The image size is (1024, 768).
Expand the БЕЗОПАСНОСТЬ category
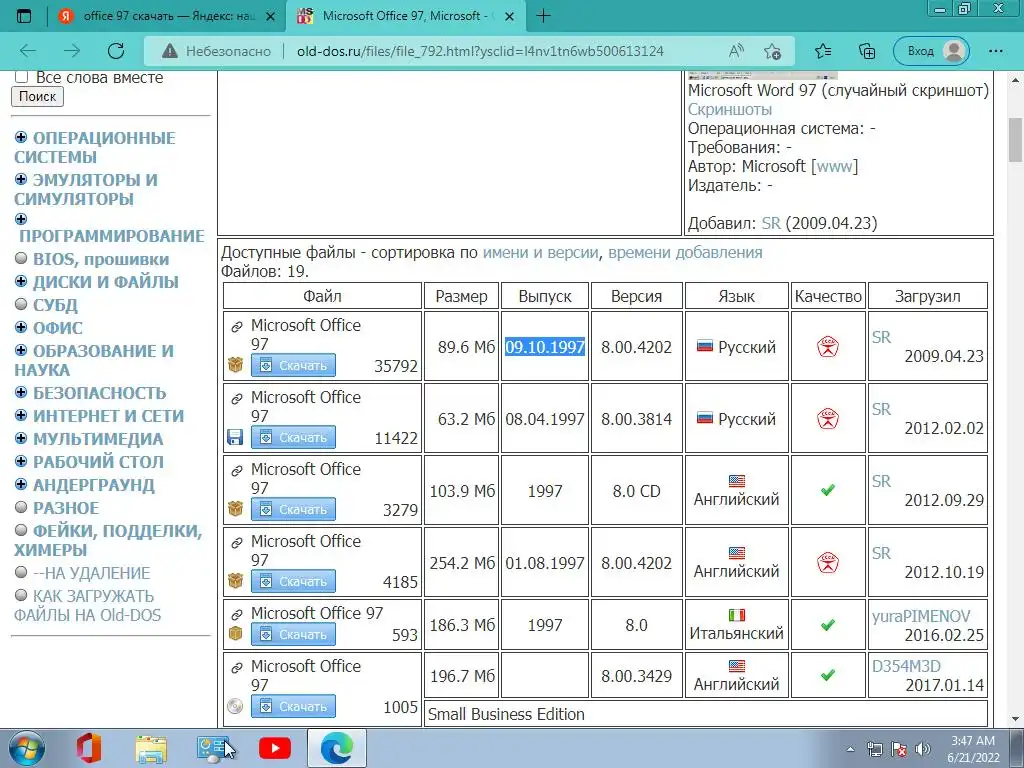click(x=21, y=392)
